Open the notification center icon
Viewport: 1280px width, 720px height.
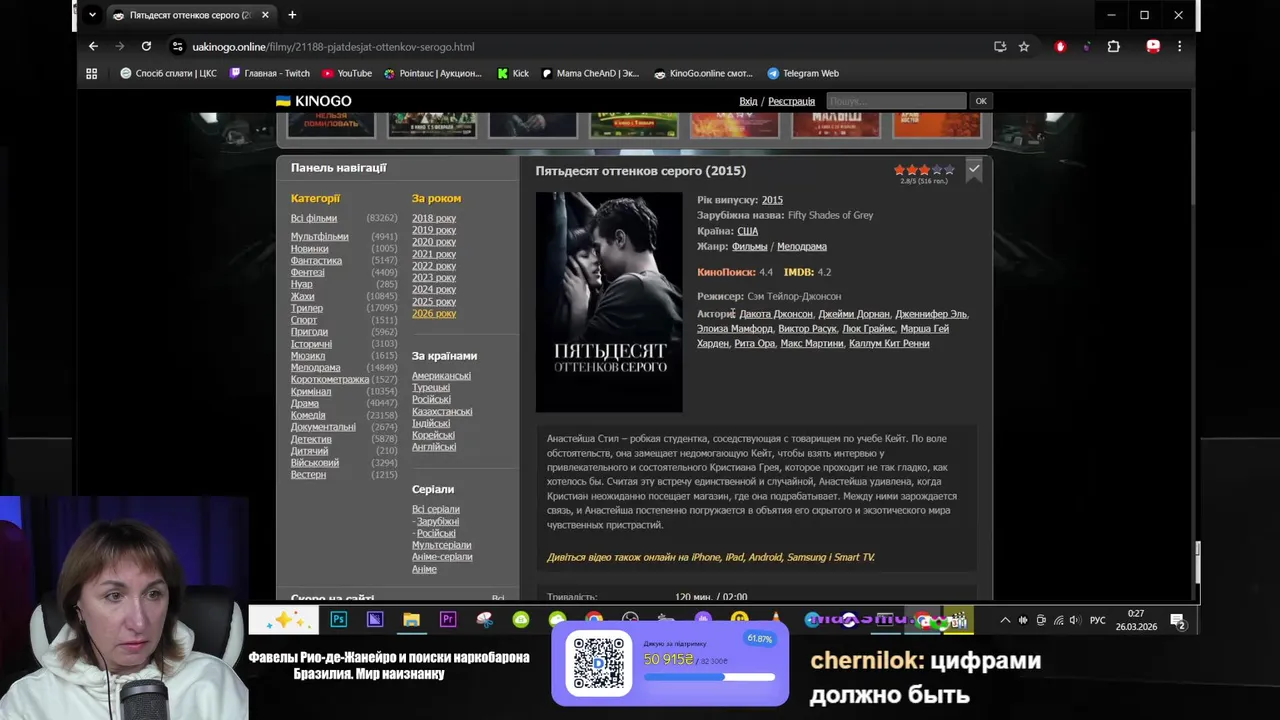pyautogui.click(x=1178, y=621)
